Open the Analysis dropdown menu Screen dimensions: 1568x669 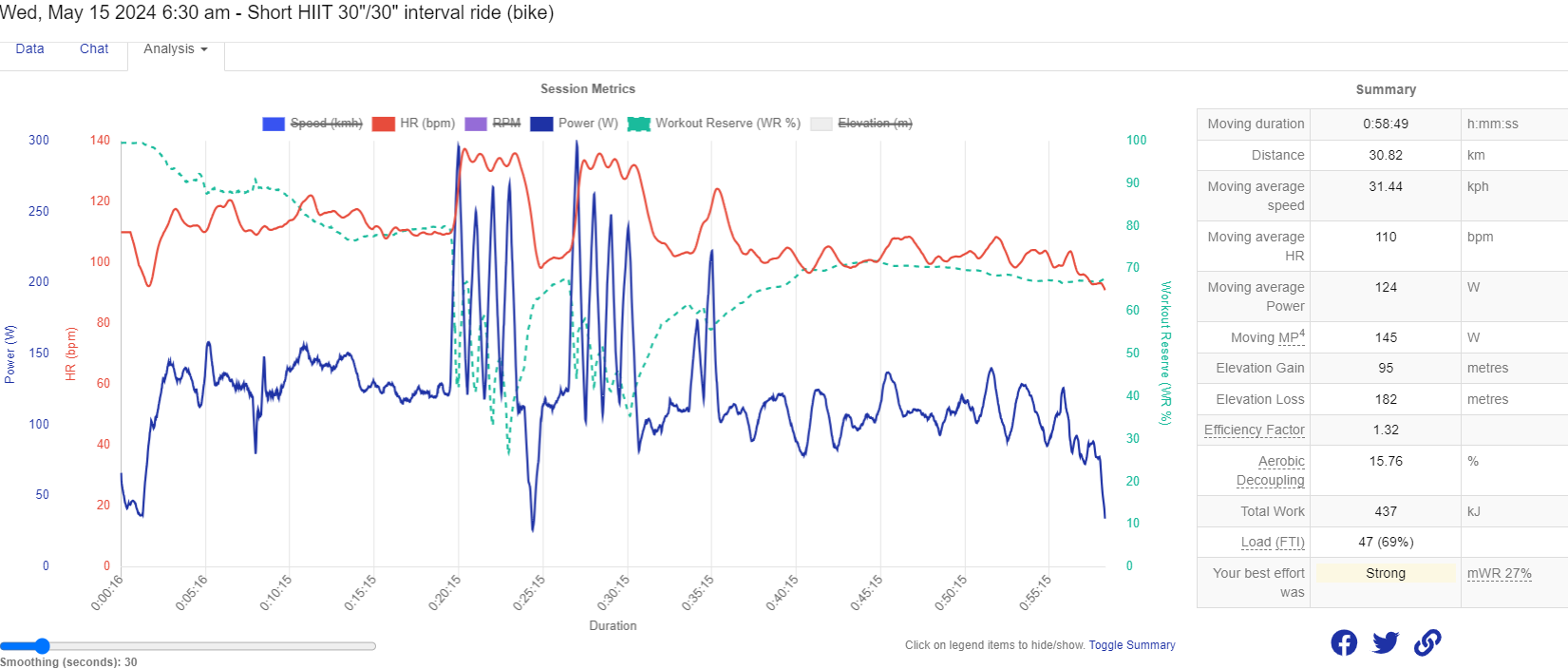click(x=176, y=49)
